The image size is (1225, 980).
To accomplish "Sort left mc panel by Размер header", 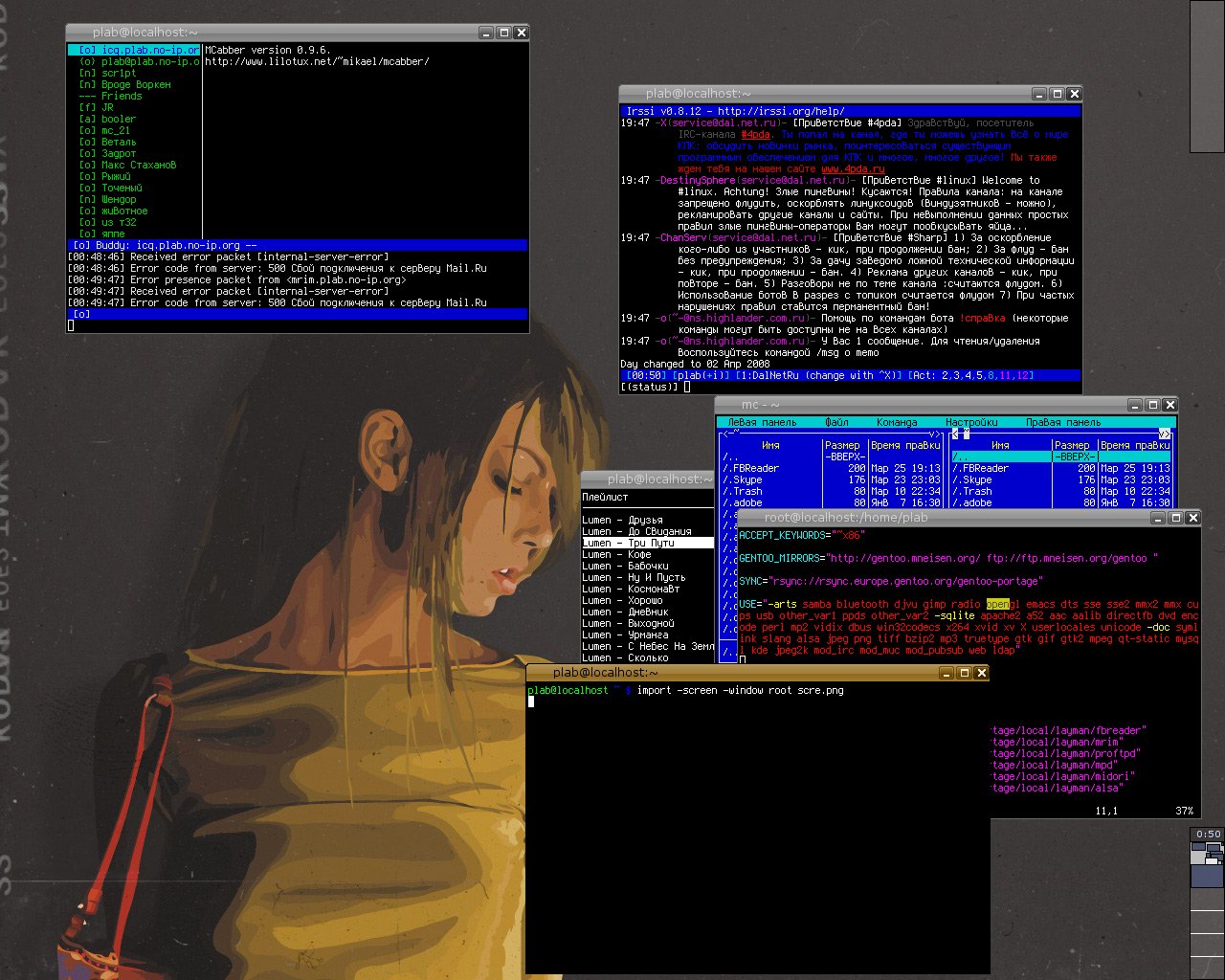I will pos(842,445).
